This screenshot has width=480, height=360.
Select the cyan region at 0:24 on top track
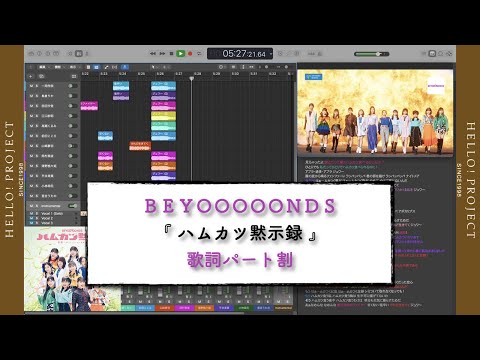(x=121, y=86)
